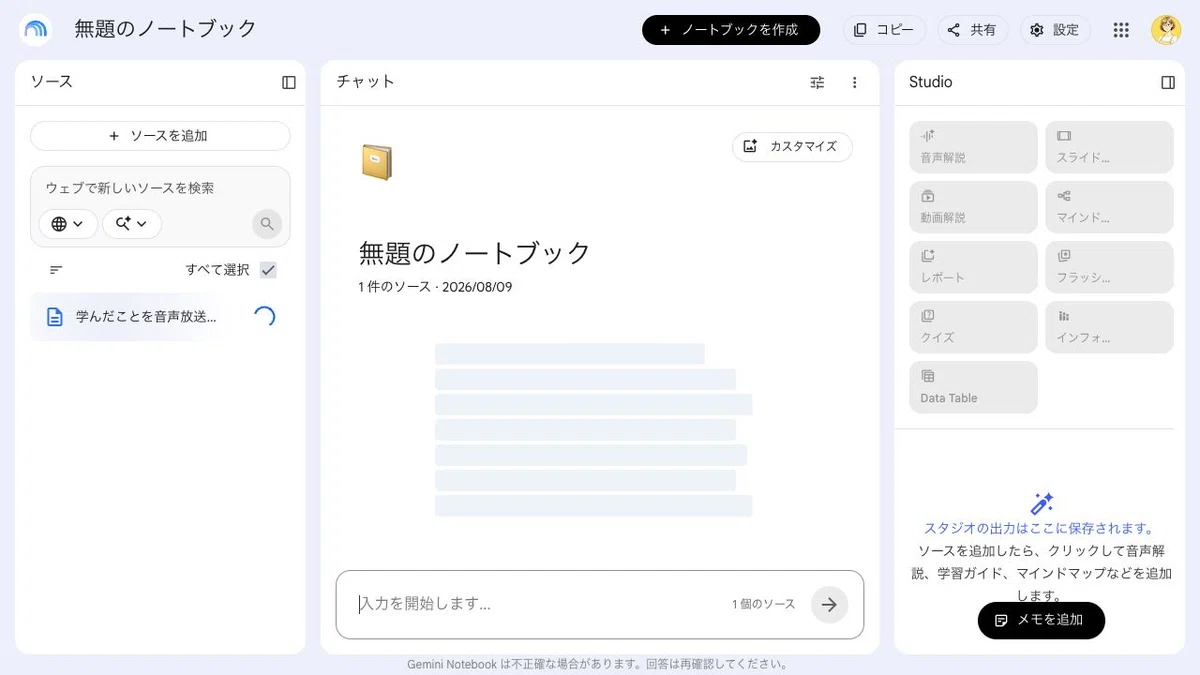
Task: Click the Gemini Notebook logo icon
Action: click(36, 30)
